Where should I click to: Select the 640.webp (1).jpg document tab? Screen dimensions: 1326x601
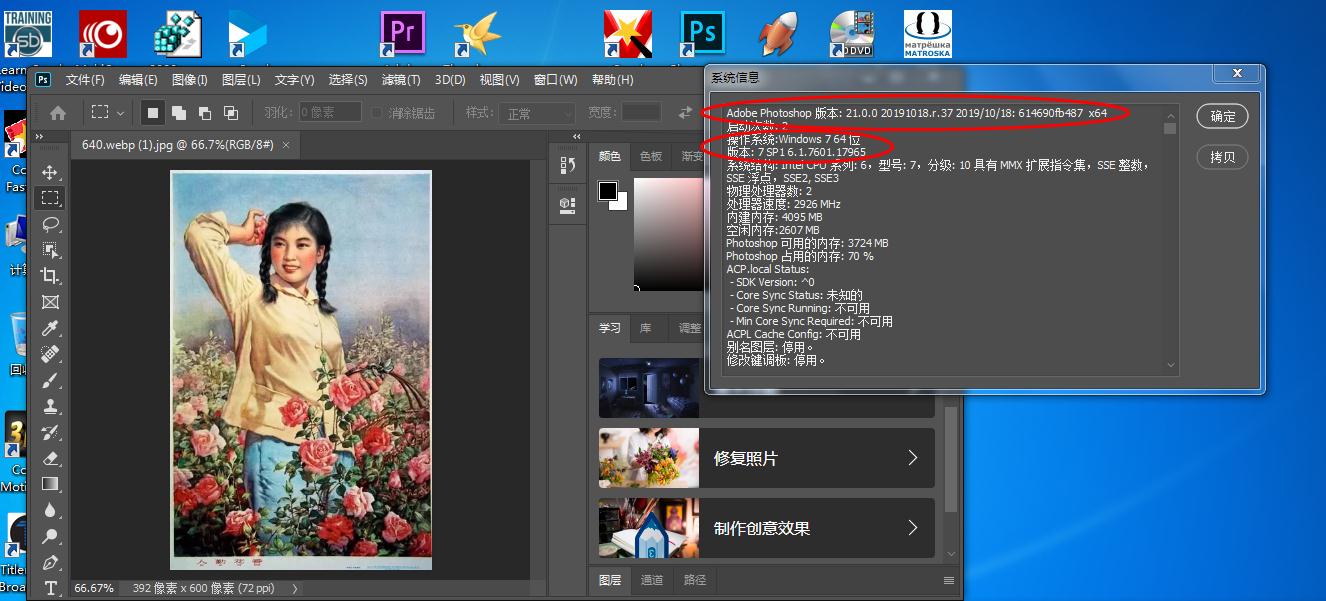click(x=178, y=145)
